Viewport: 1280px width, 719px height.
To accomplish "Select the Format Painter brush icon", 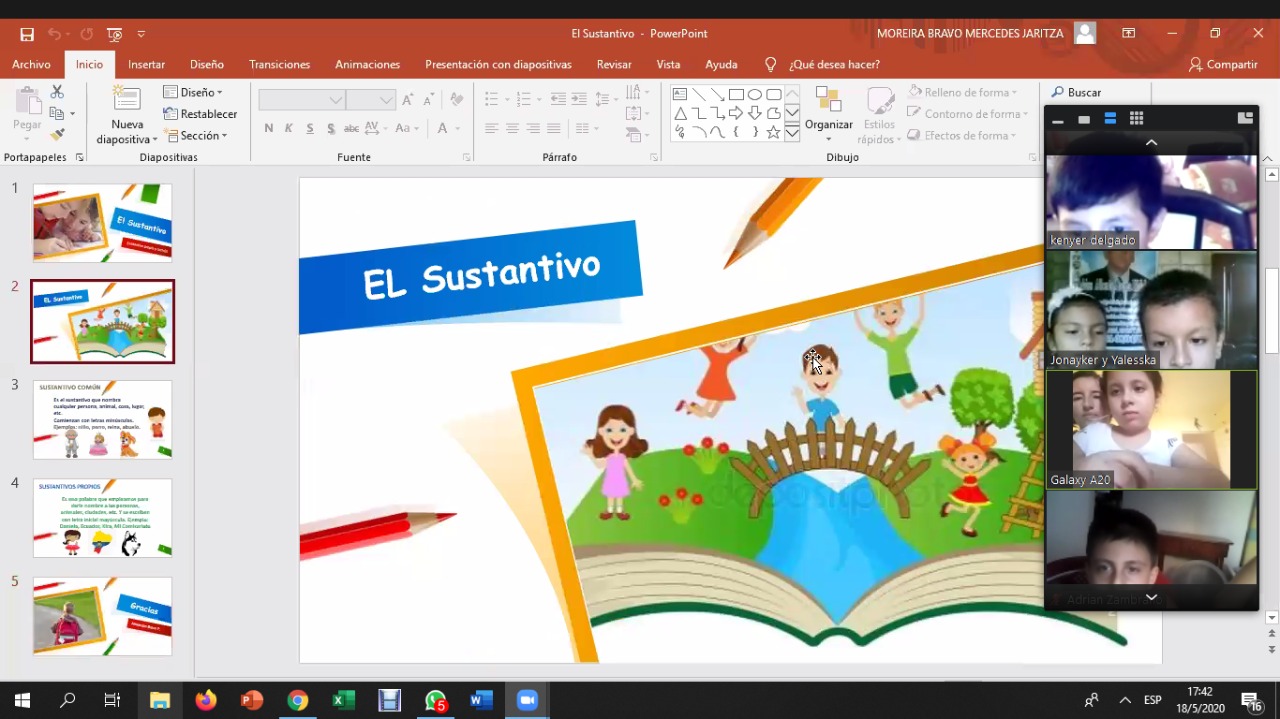I will tap(57, 135).
